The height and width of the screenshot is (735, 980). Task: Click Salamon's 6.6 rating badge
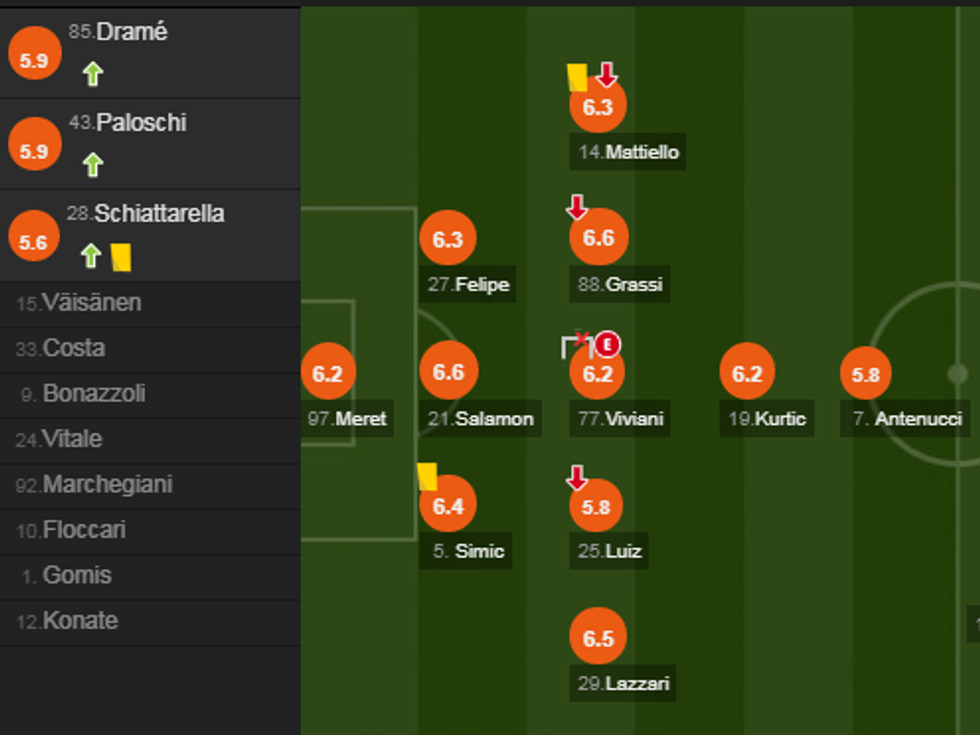pyautogui.click(x=448, y=372)
